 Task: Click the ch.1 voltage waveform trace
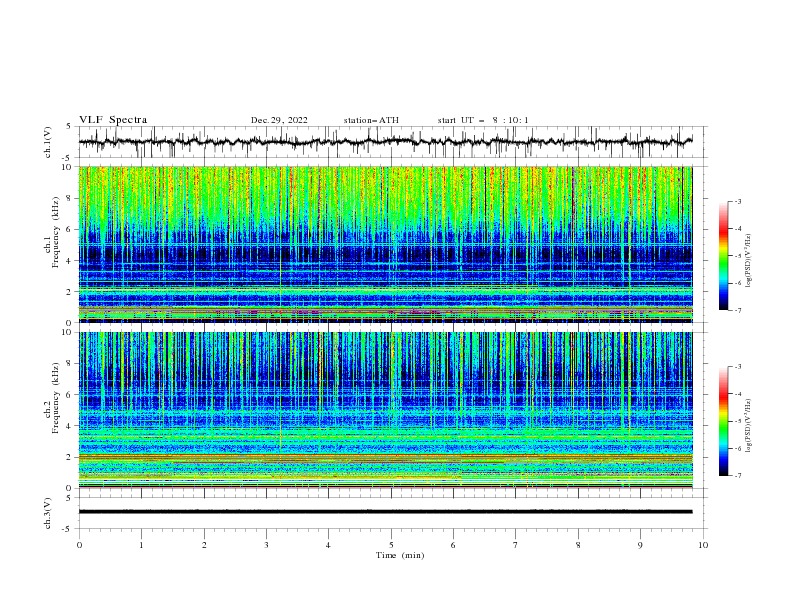[385, 142]
